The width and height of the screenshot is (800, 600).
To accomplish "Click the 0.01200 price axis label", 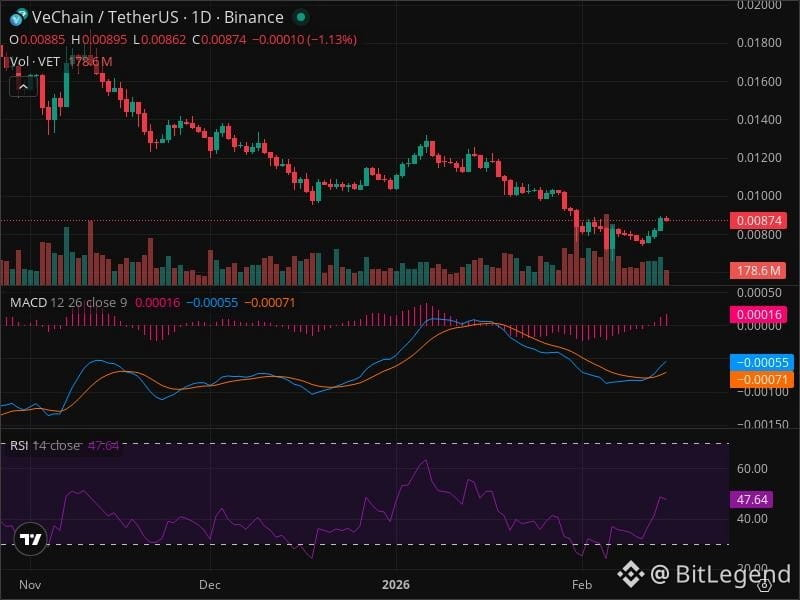I will tap(759, 158).
